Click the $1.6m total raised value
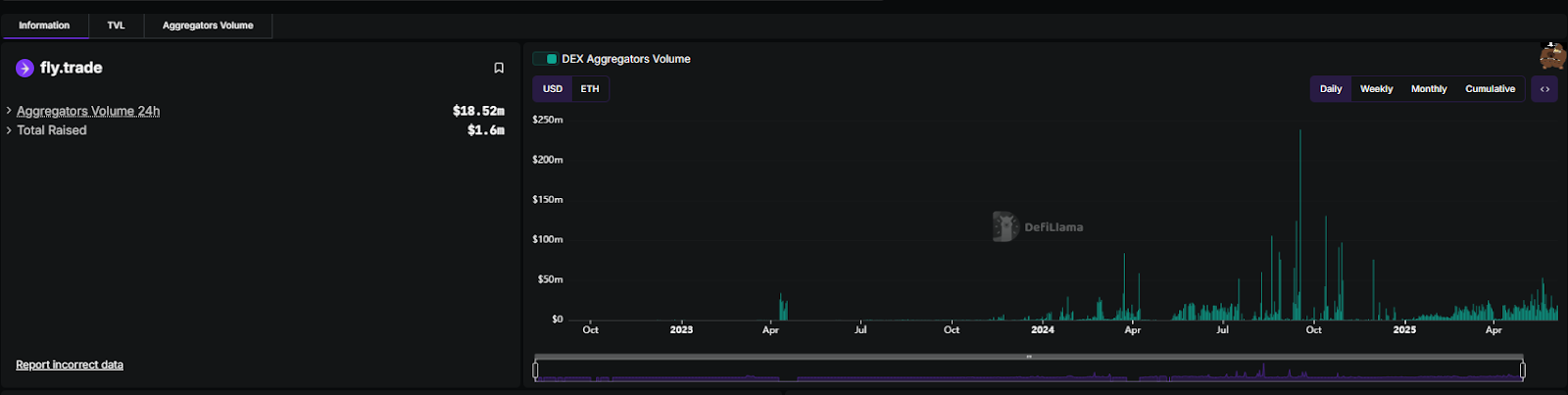This screenshot has width=1568, height=395. click(x=486, y=130)
